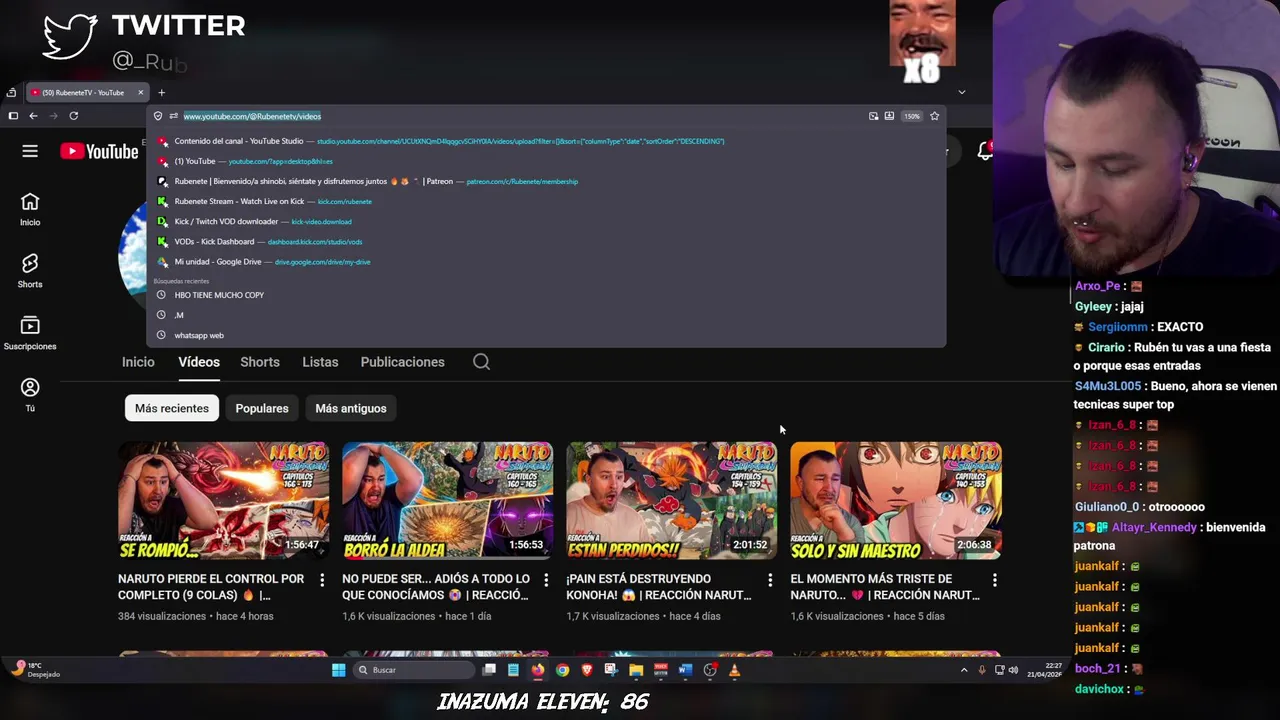Toggle the browser sidebar panel icon
Screen dimensions: 1280x720
[x=13, y=116]
